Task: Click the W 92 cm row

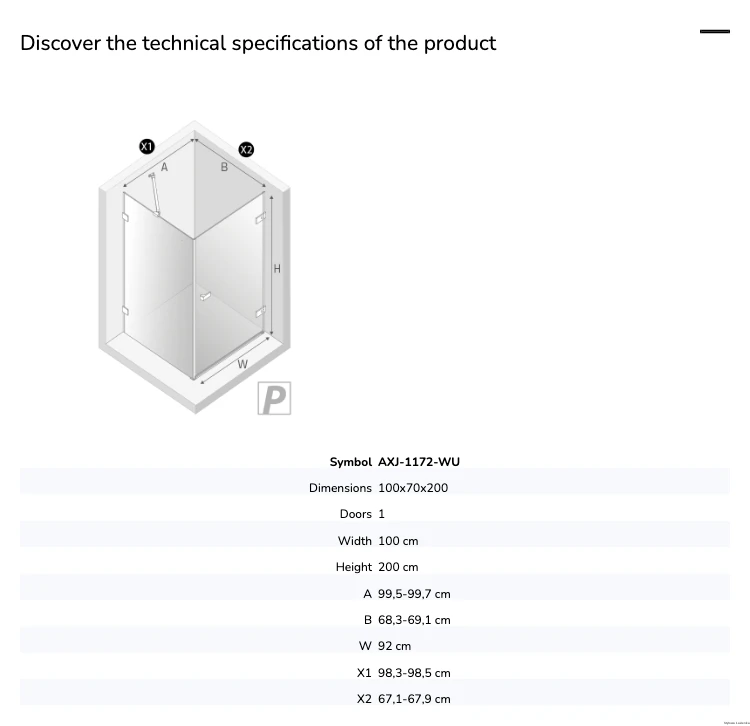Action: (375, 646)
